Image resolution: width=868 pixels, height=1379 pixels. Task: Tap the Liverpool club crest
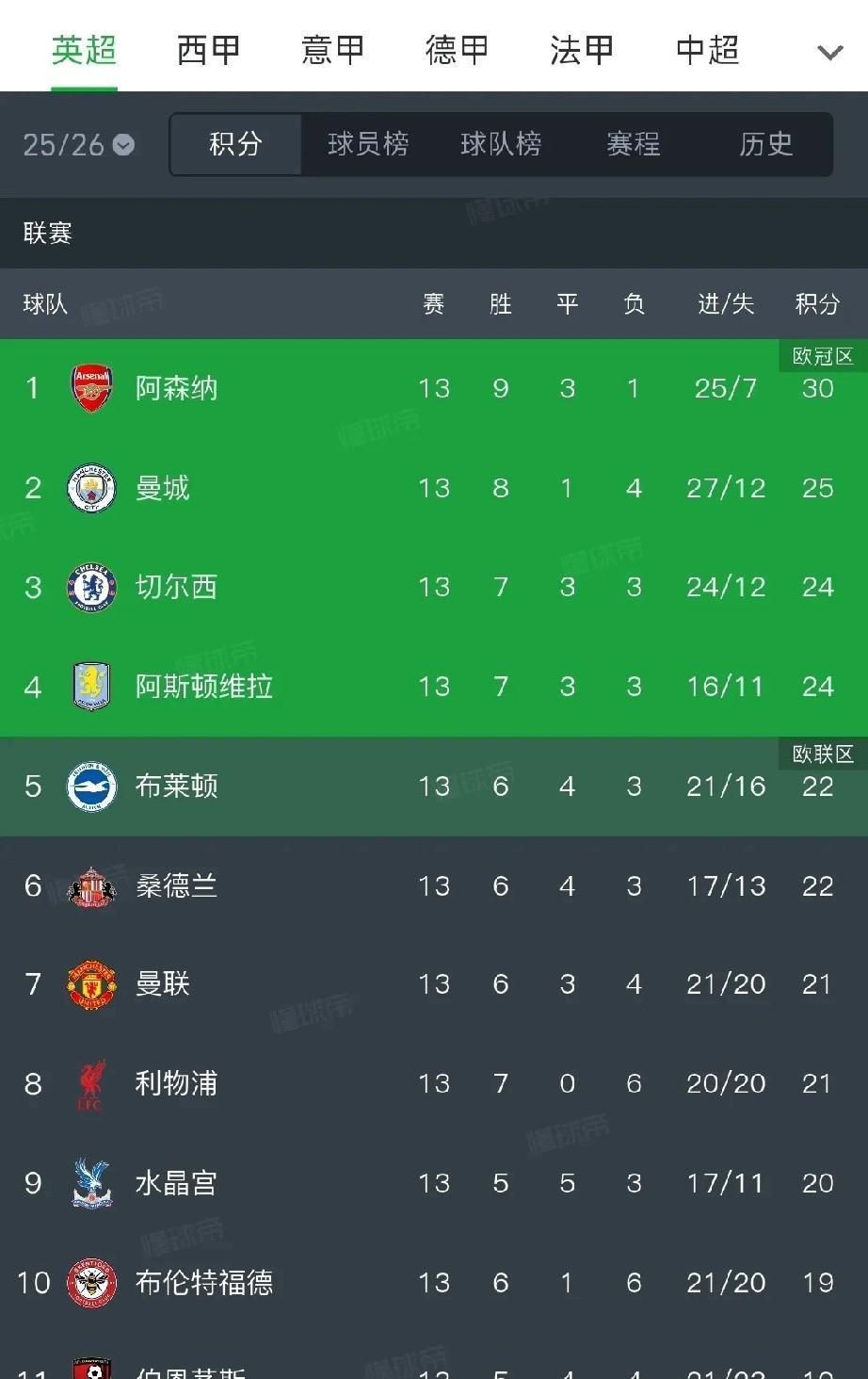point(92,1084)
